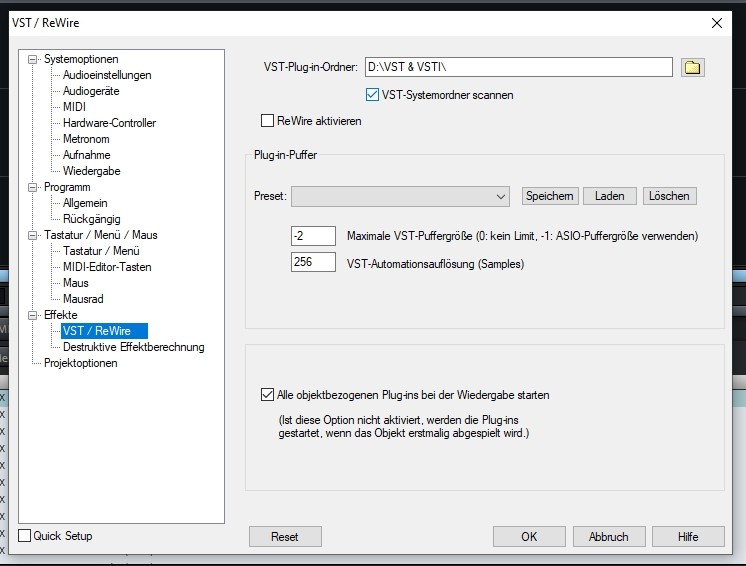This screenshot has width=746, height=566.
Task: Collapse the Effekte tree node
Action: coord(32,315)
